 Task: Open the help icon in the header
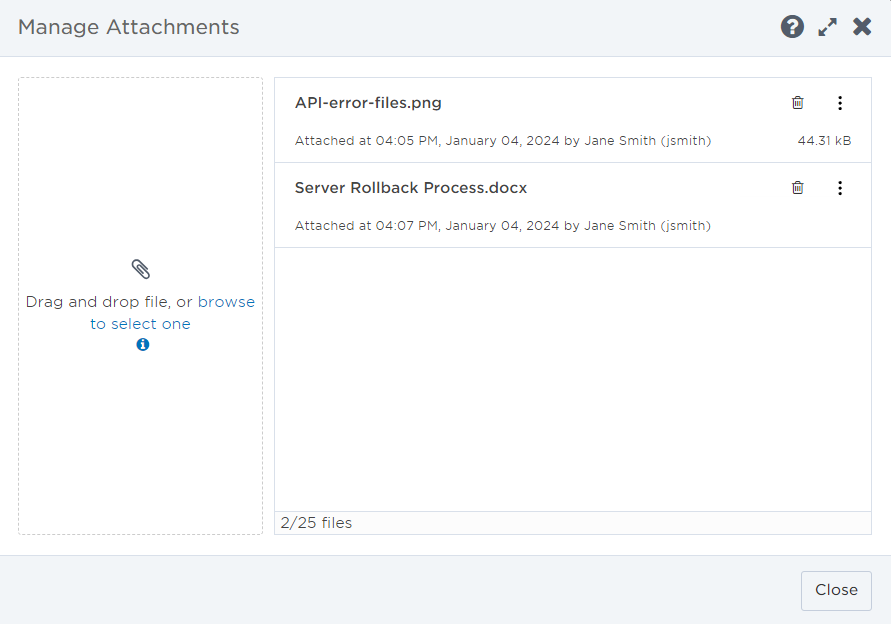[x=792, y=26]
